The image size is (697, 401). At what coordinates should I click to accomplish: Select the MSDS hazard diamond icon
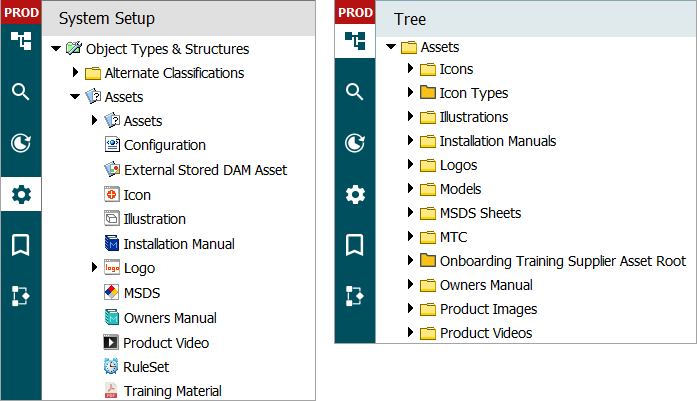click(112, 293)
